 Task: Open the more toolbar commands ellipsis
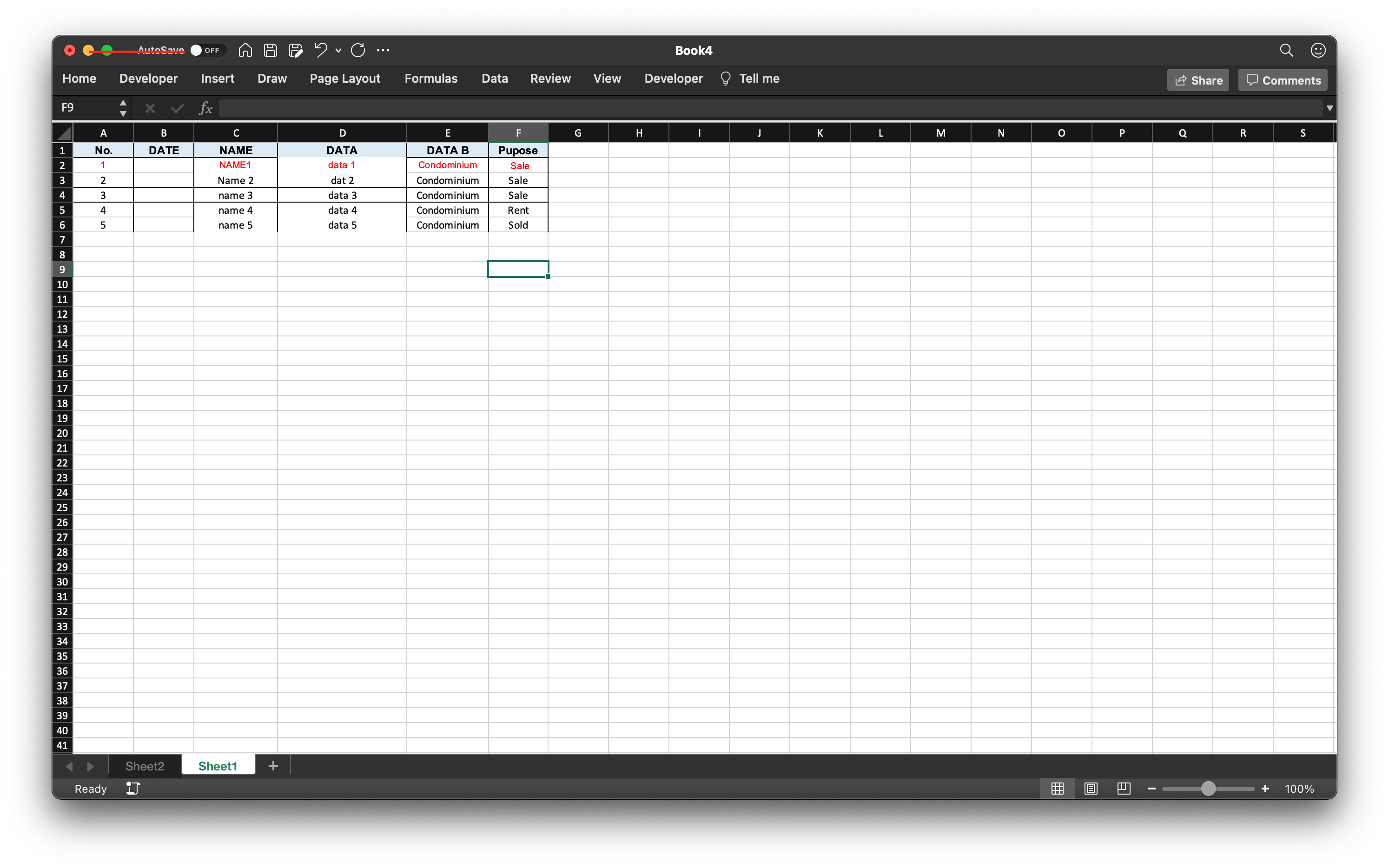coord(383,50)
